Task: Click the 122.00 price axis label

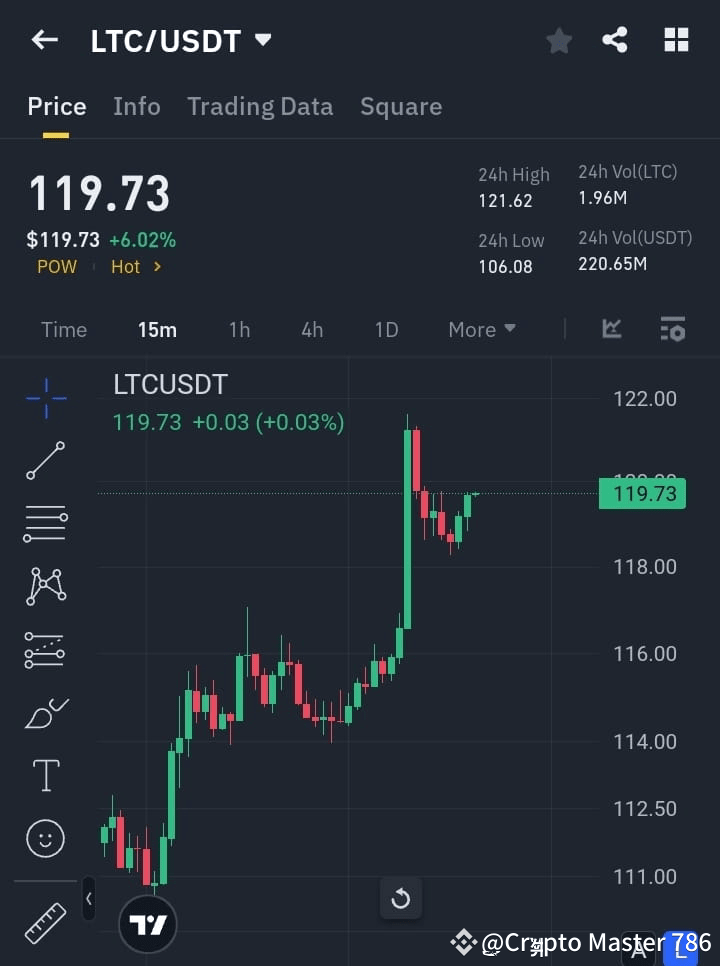Action: (645, 399)
